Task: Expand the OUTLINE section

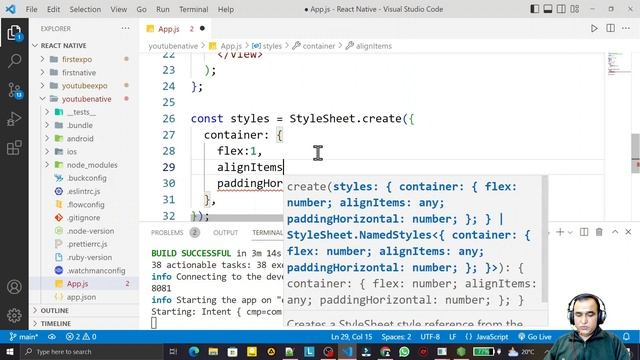Action: click(55, 311)
